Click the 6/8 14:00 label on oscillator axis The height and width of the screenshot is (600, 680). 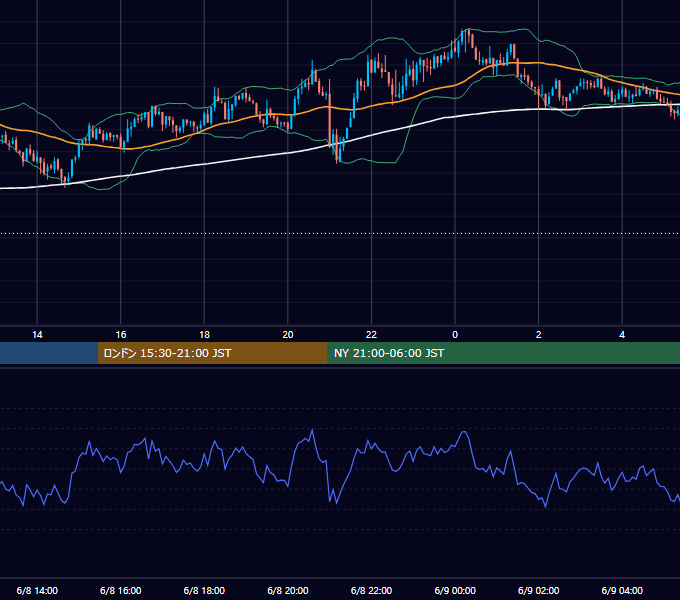[37, 590]
